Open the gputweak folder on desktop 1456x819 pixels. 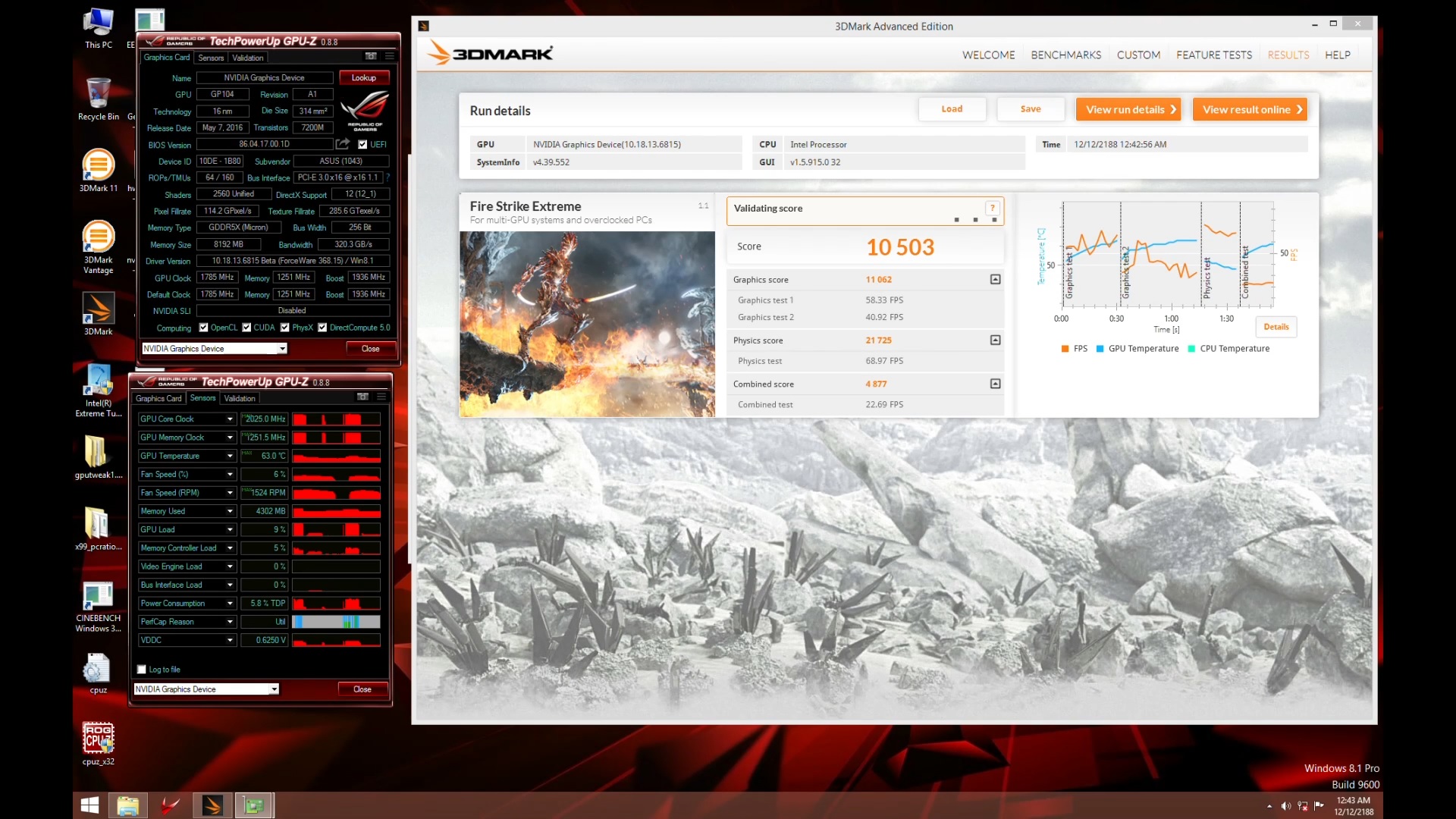point(99,457)
